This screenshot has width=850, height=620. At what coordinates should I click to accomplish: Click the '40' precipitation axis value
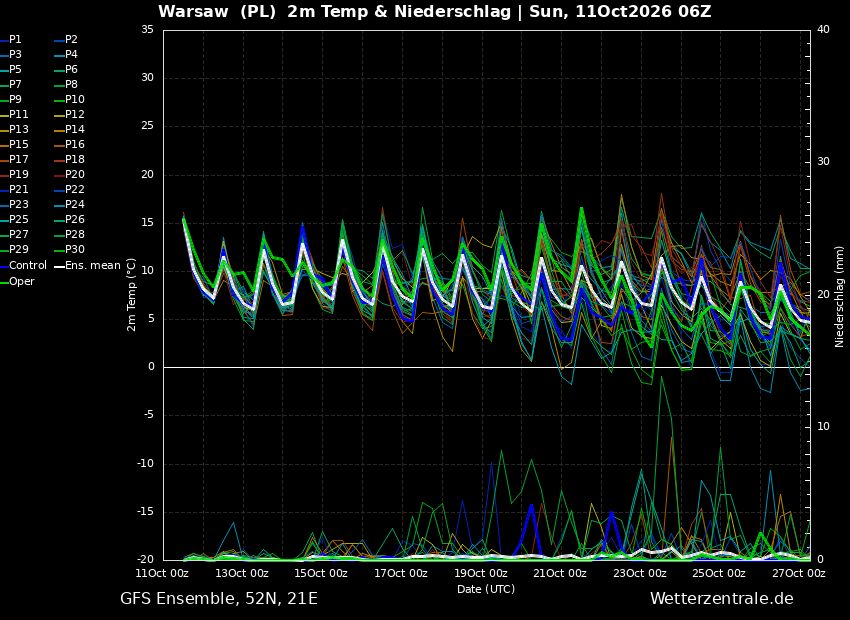(823, 29)
